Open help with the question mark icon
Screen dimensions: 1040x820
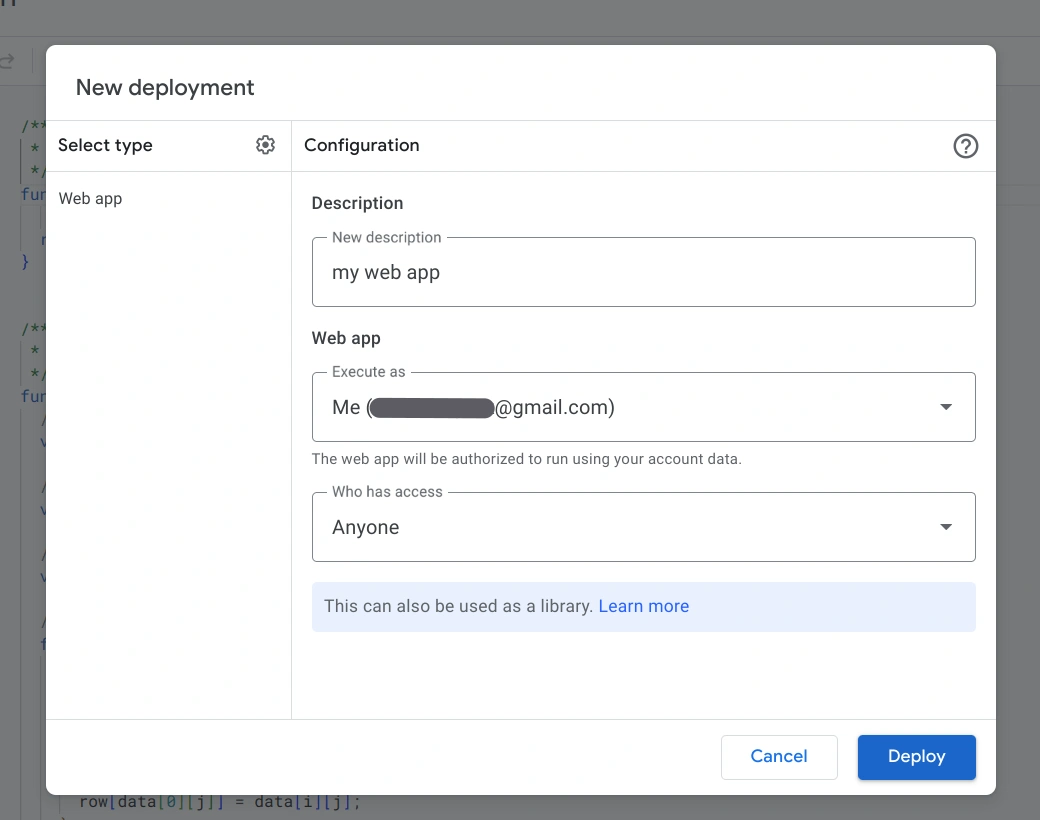[x=965, y=146]
